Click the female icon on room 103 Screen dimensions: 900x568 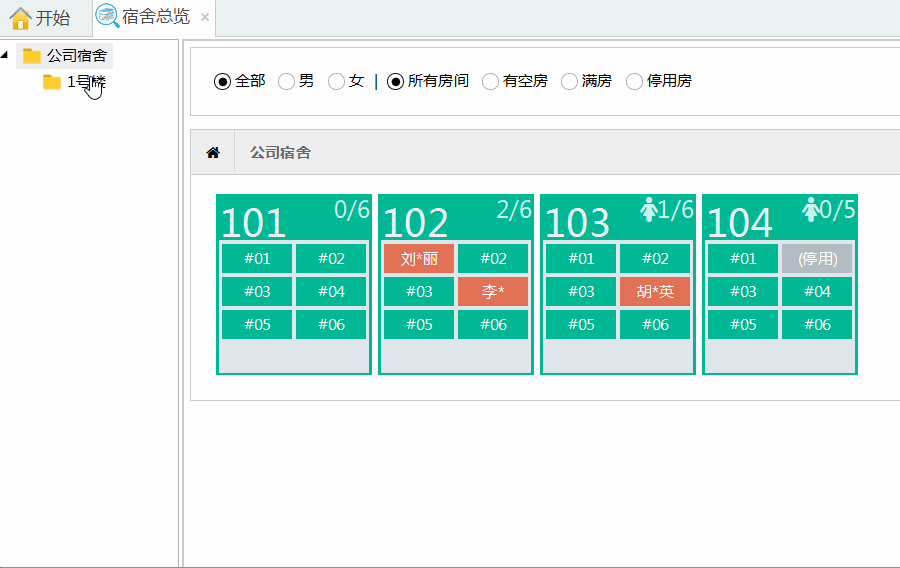point(649,209)
